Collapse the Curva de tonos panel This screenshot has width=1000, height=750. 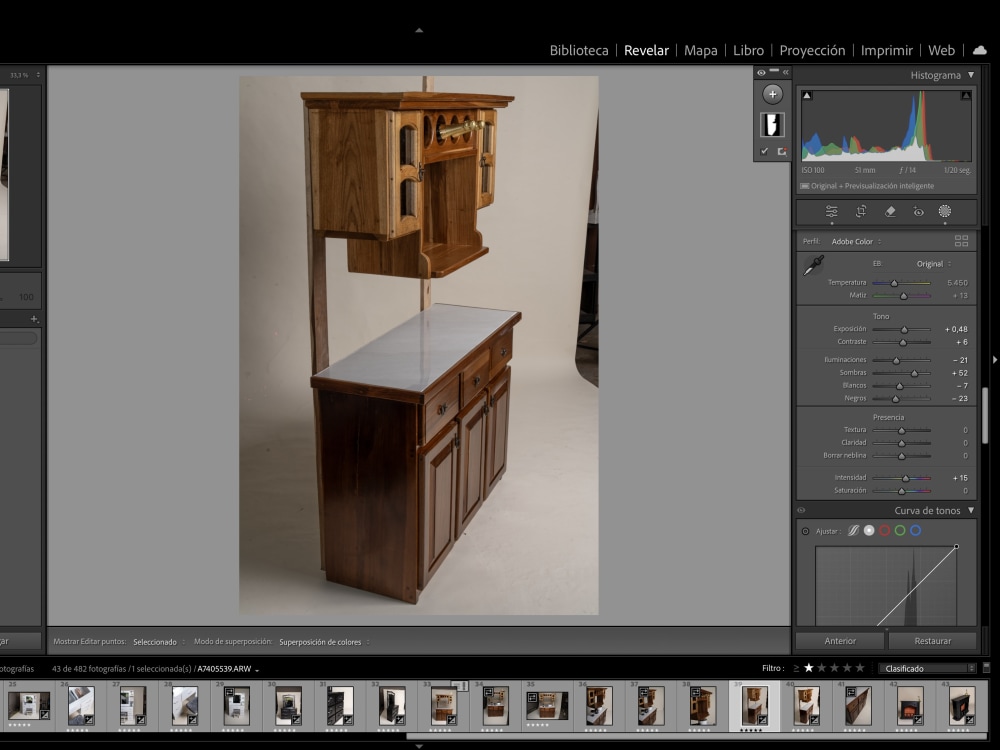pyautogui.click(x=971, y=510)
